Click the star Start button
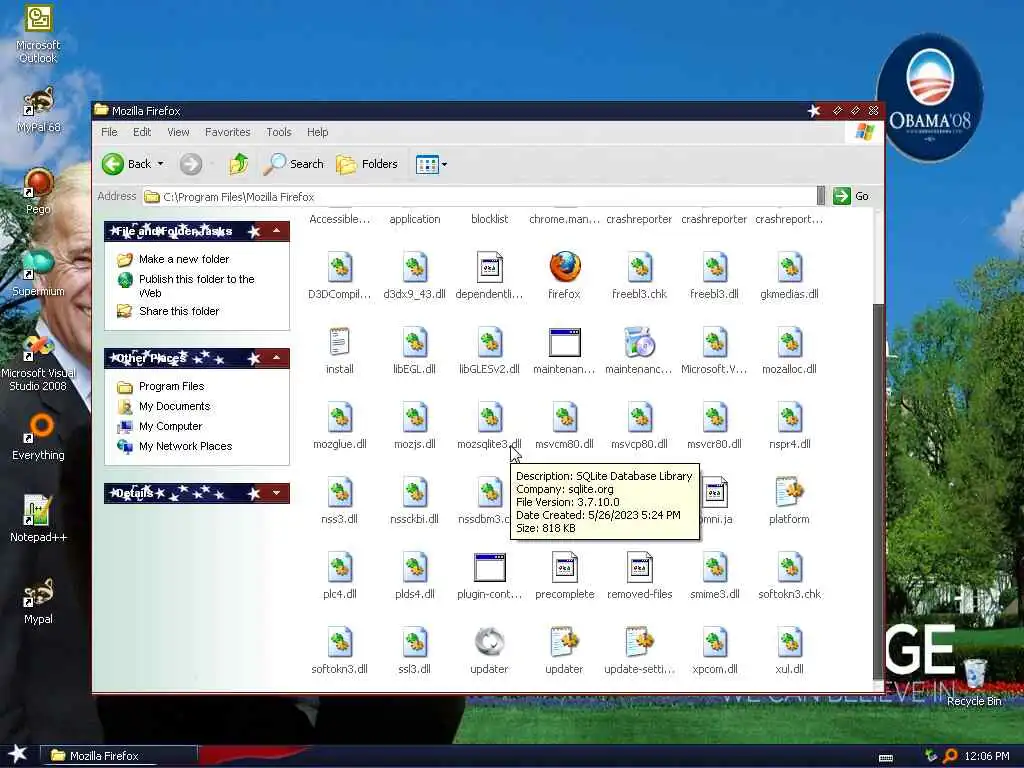Viewport: 1024px width, 768px height. click(x=17, y=755)
